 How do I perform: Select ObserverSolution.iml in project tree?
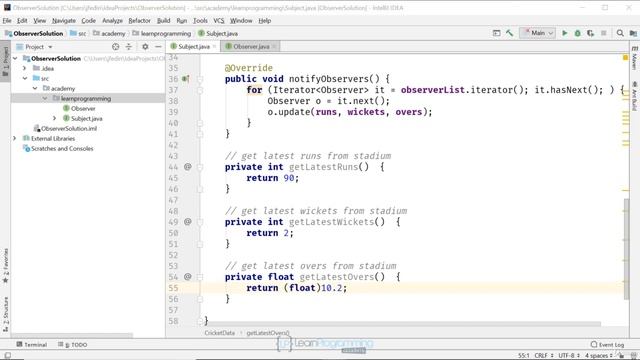(x=69, y=128)
